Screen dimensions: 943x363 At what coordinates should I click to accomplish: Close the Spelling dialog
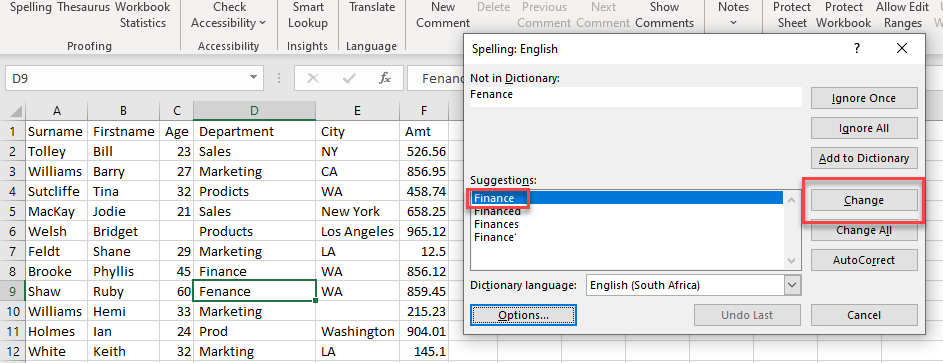pos(902,49)
